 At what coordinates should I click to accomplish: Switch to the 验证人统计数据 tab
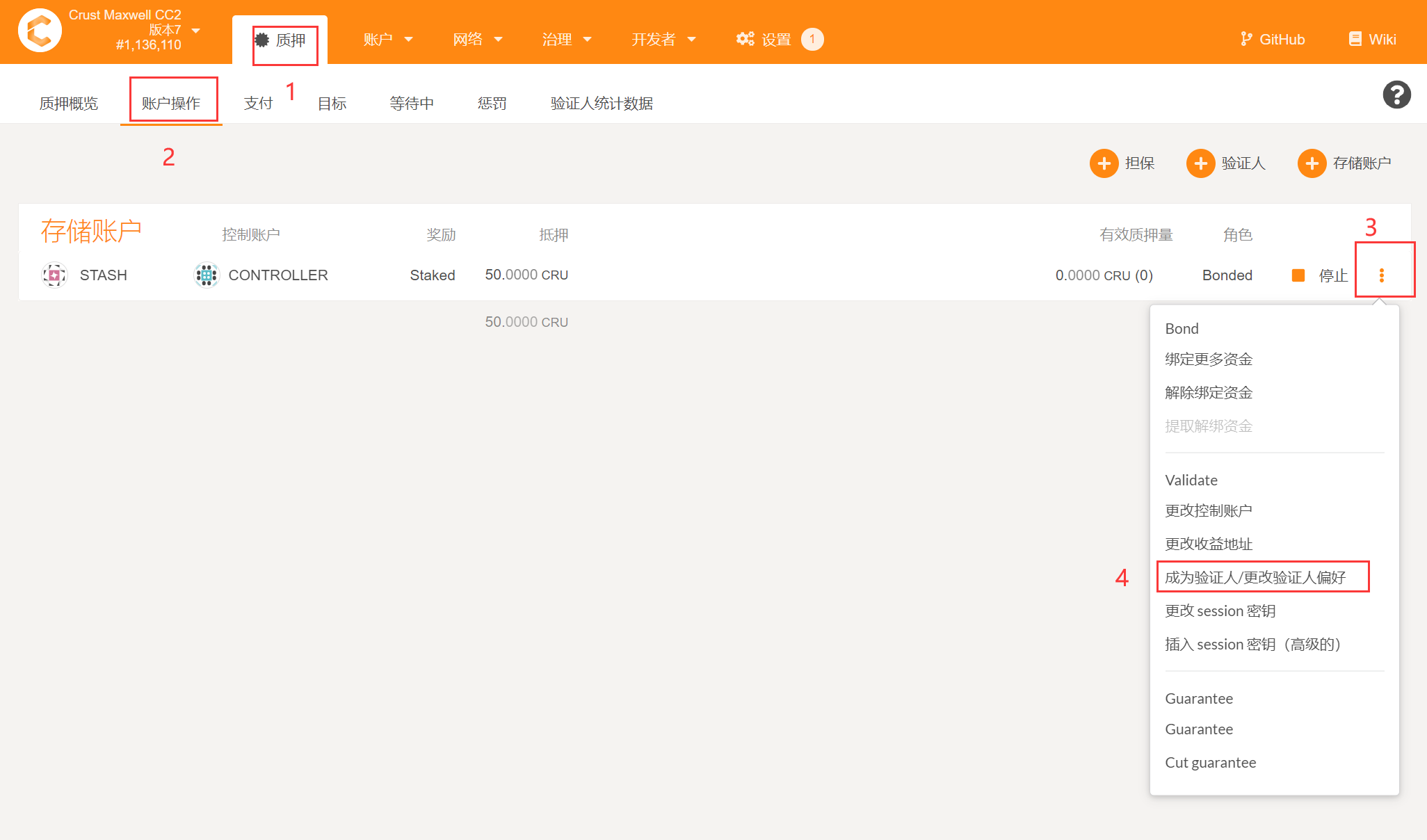(x=602, y=104)
